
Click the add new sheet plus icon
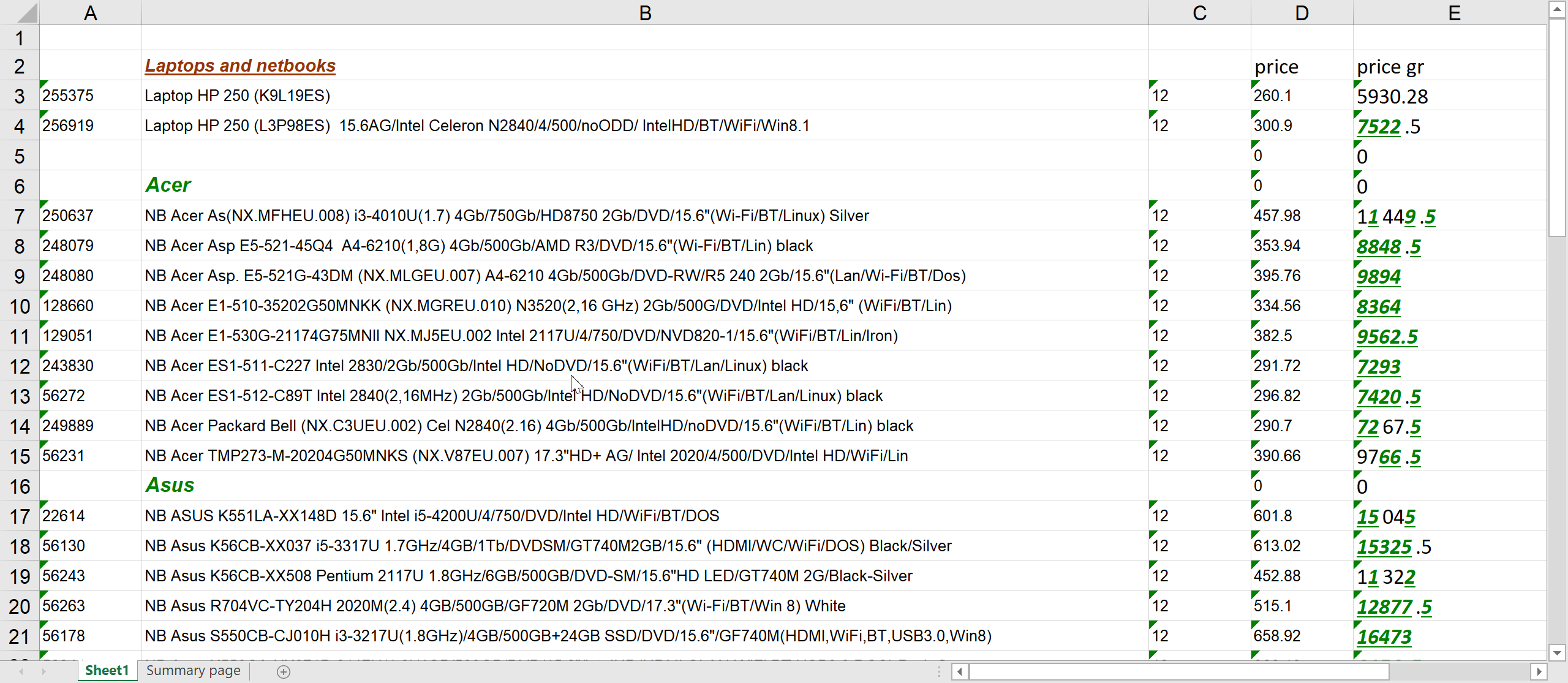coord(283,672)
